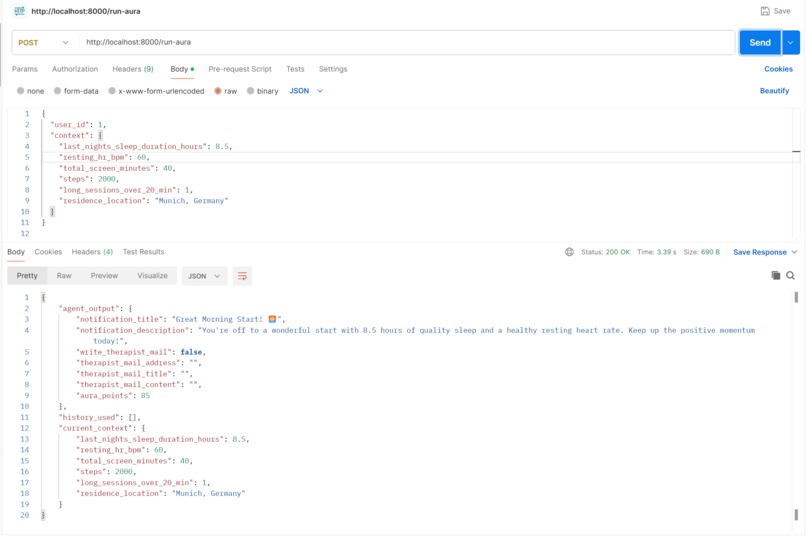Click the Save floppy disk icon
806x538 pixels.
click(765, 11)
